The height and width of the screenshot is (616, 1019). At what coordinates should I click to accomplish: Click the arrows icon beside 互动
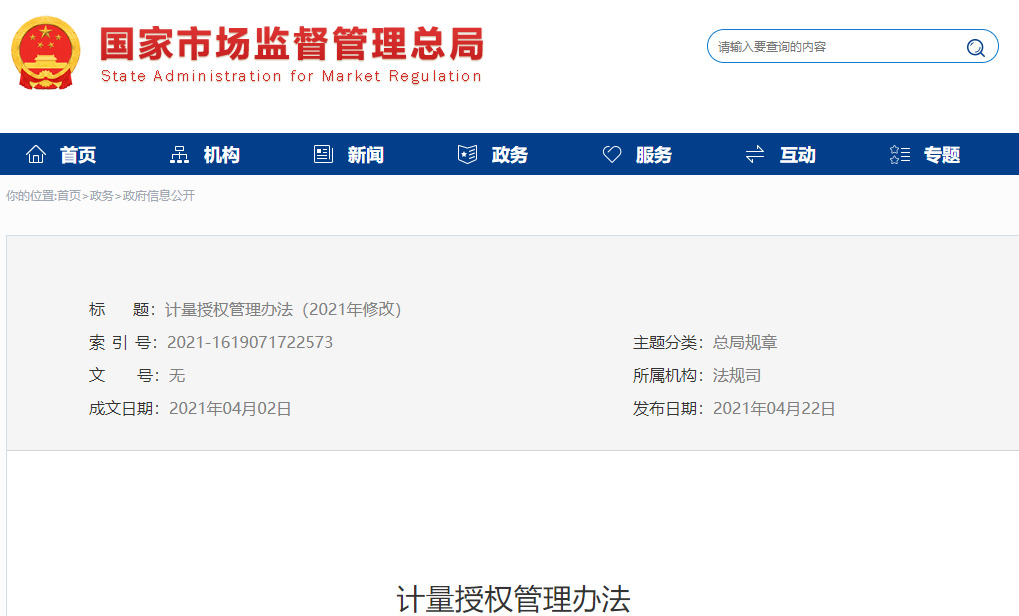755,154
